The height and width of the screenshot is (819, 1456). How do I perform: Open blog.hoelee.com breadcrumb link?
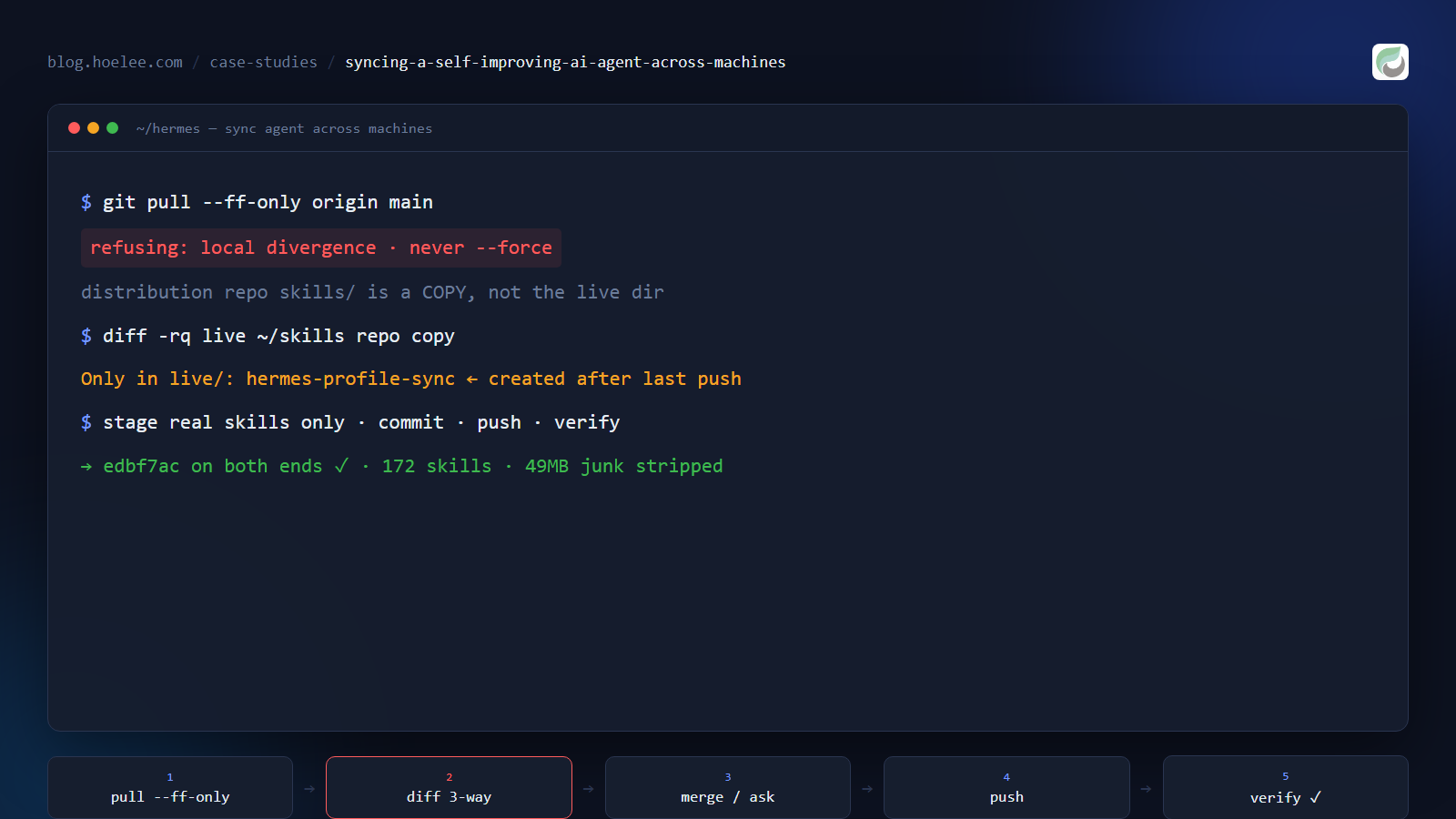(115, 62)
